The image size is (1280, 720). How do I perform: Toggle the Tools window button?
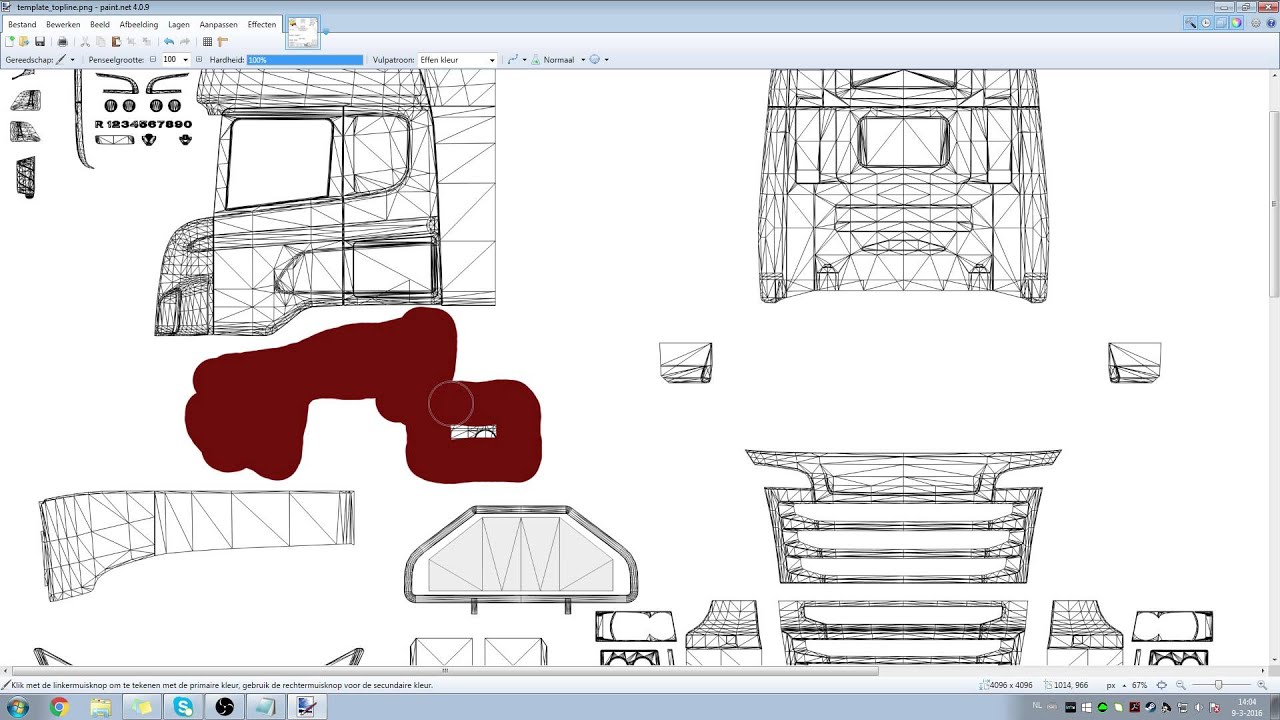pos(1189,23)
